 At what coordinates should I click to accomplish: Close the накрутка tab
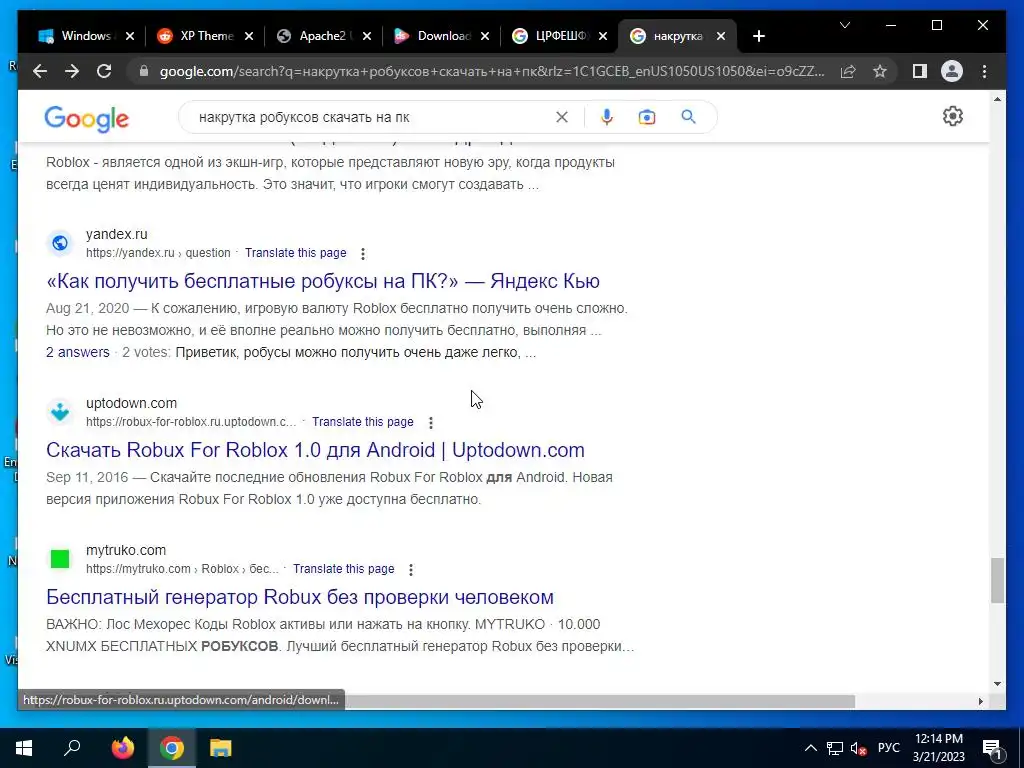click(x=721, y=37)
